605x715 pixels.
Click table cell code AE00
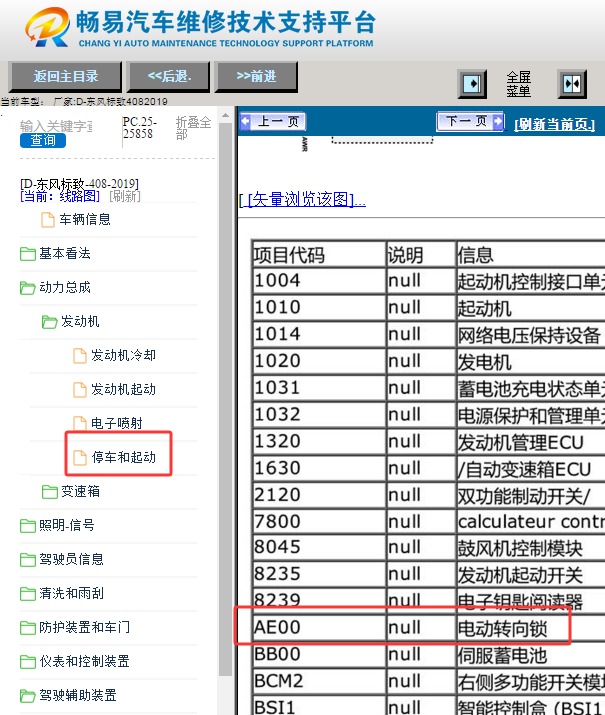coord(319,627)
